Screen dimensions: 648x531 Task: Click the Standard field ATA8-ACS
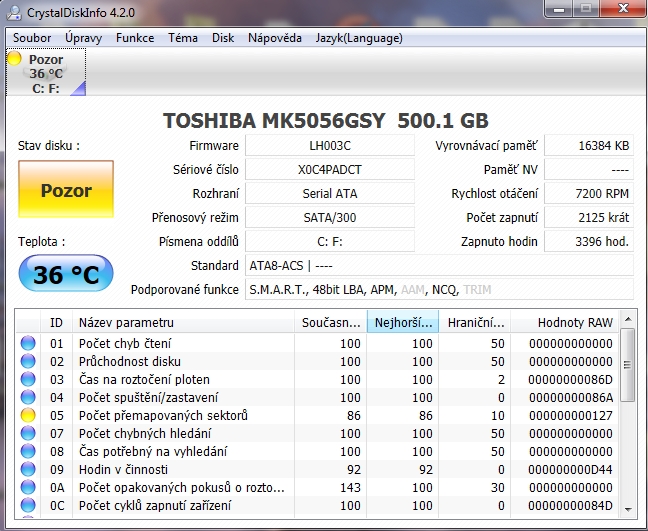pos(439,265)
